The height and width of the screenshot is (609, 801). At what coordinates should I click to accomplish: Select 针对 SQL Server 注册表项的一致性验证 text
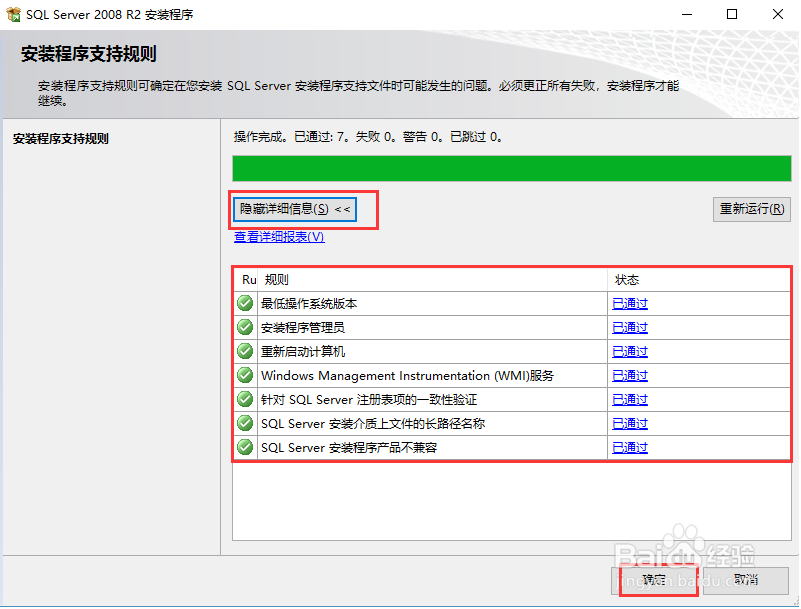click(369, 400)
